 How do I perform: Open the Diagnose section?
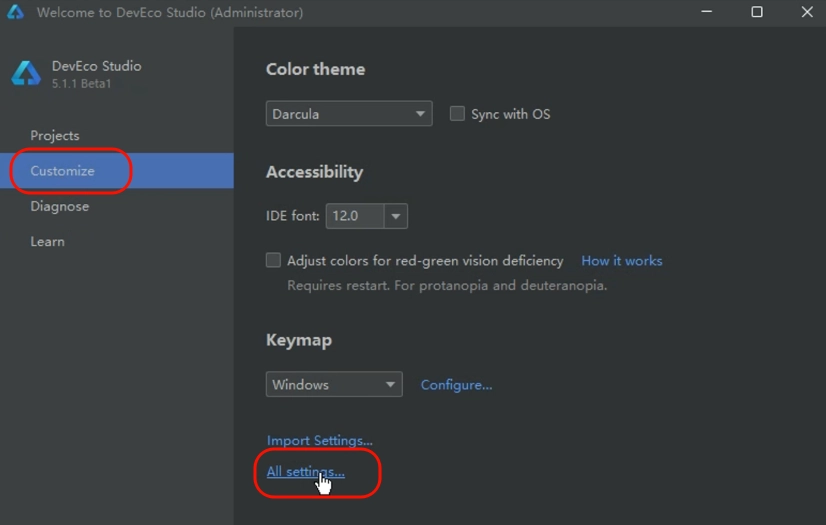click(x=60, y=206)
